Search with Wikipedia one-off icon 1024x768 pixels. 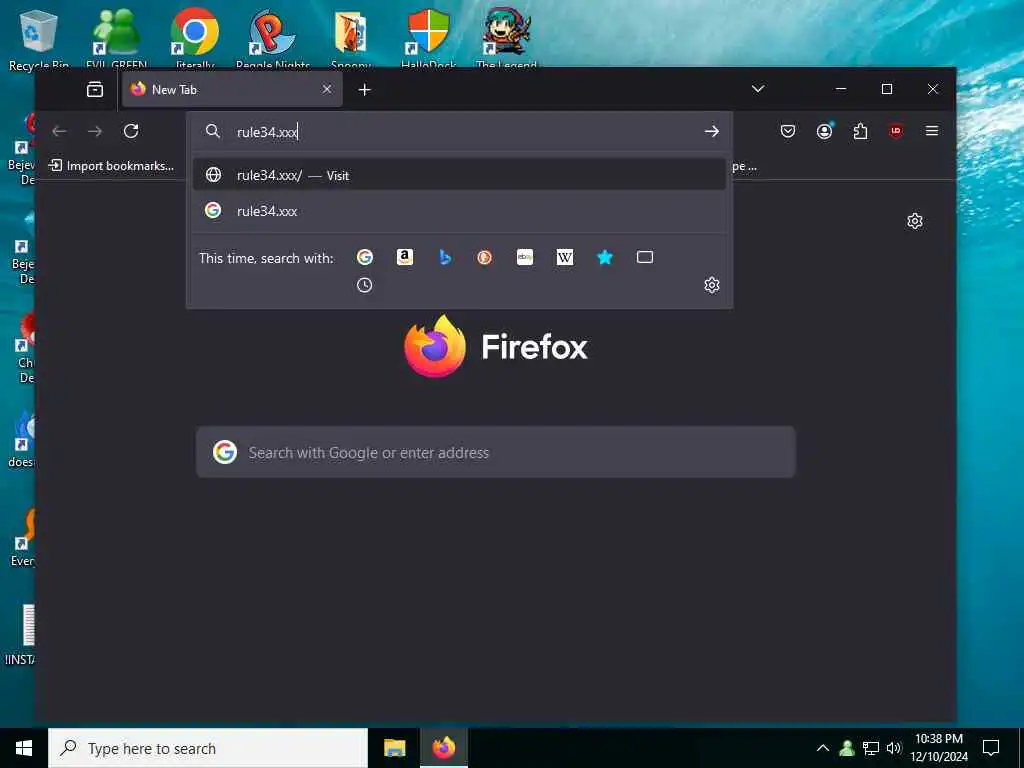tap(565, 257)
